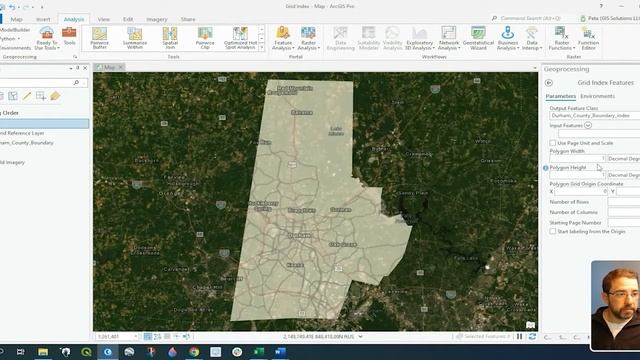Expand the tools gallery list arrow

click(x=262, y=48)
